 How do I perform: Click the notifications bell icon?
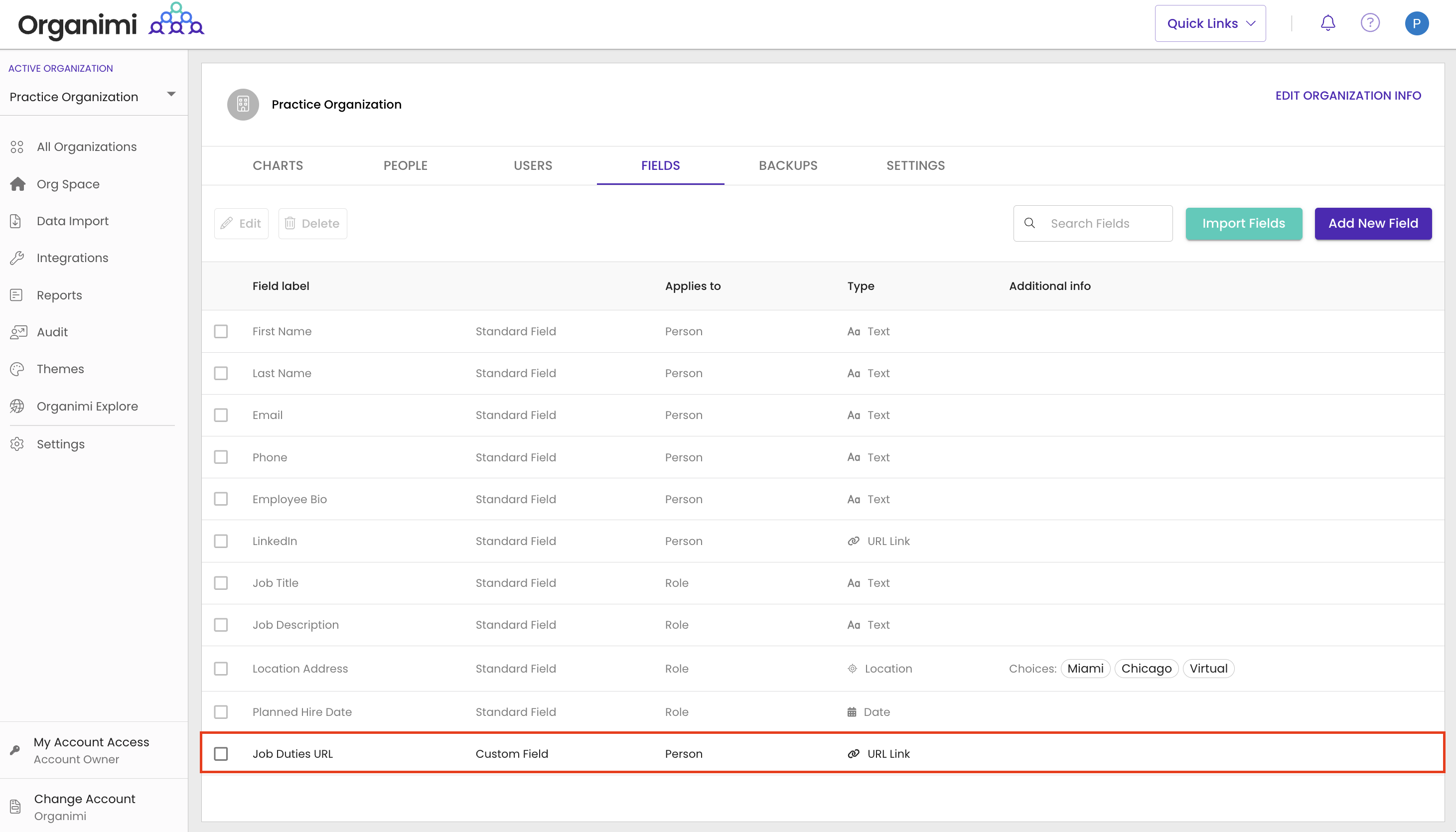(1327, 23)
